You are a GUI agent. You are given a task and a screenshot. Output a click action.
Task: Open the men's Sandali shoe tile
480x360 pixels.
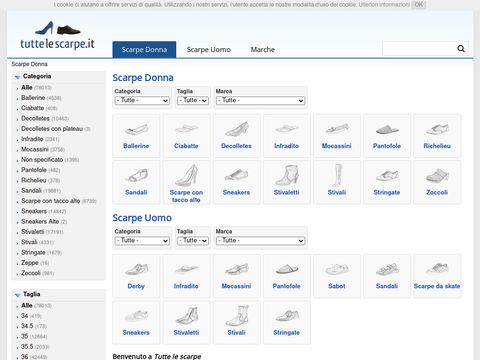point(387,276)
